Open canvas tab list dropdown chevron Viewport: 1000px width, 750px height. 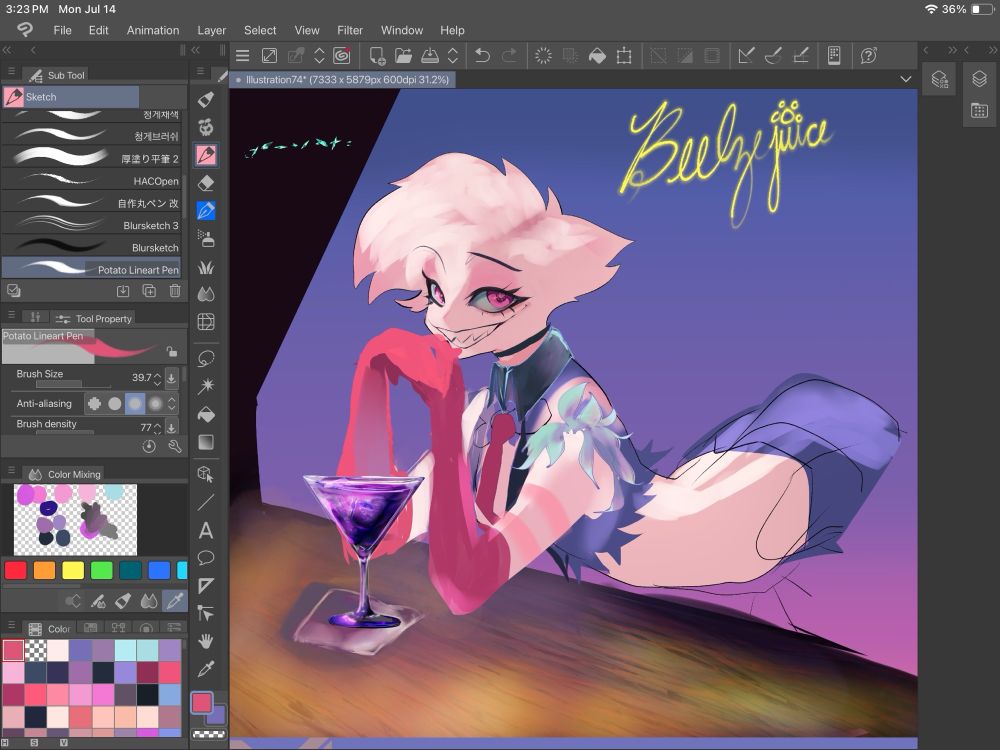[906, 79]
